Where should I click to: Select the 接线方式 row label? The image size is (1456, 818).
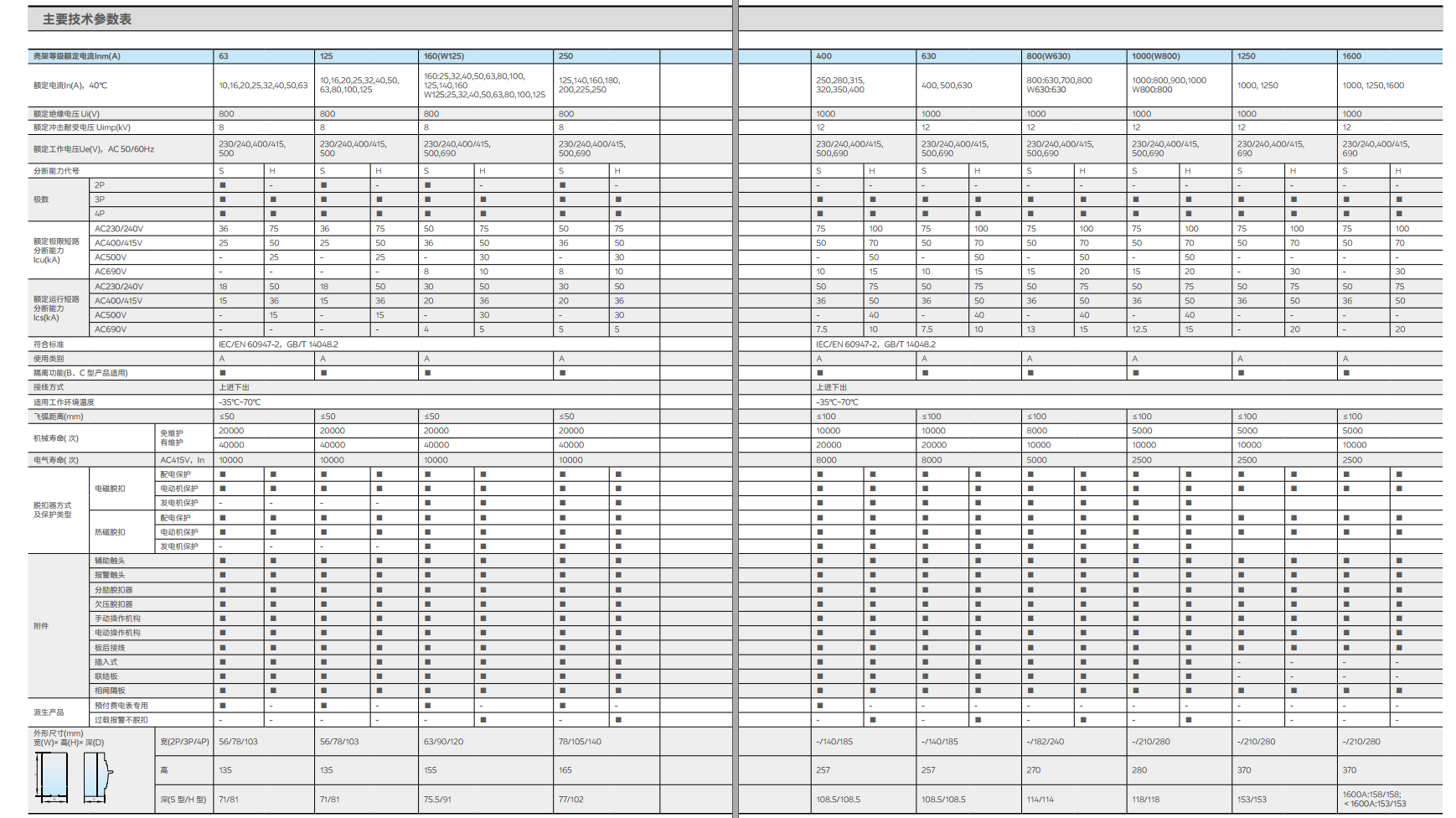point(49,387)
